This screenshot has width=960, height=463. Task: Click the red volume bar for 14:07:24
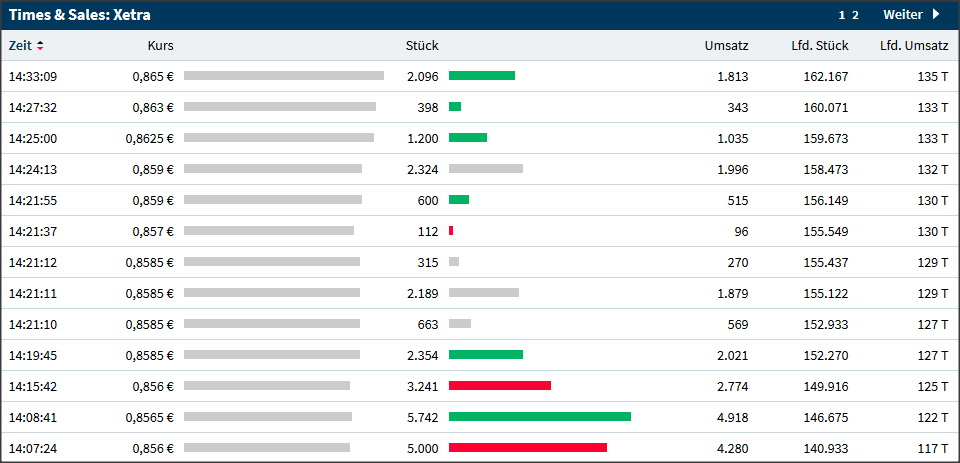[x=528, y=448]
